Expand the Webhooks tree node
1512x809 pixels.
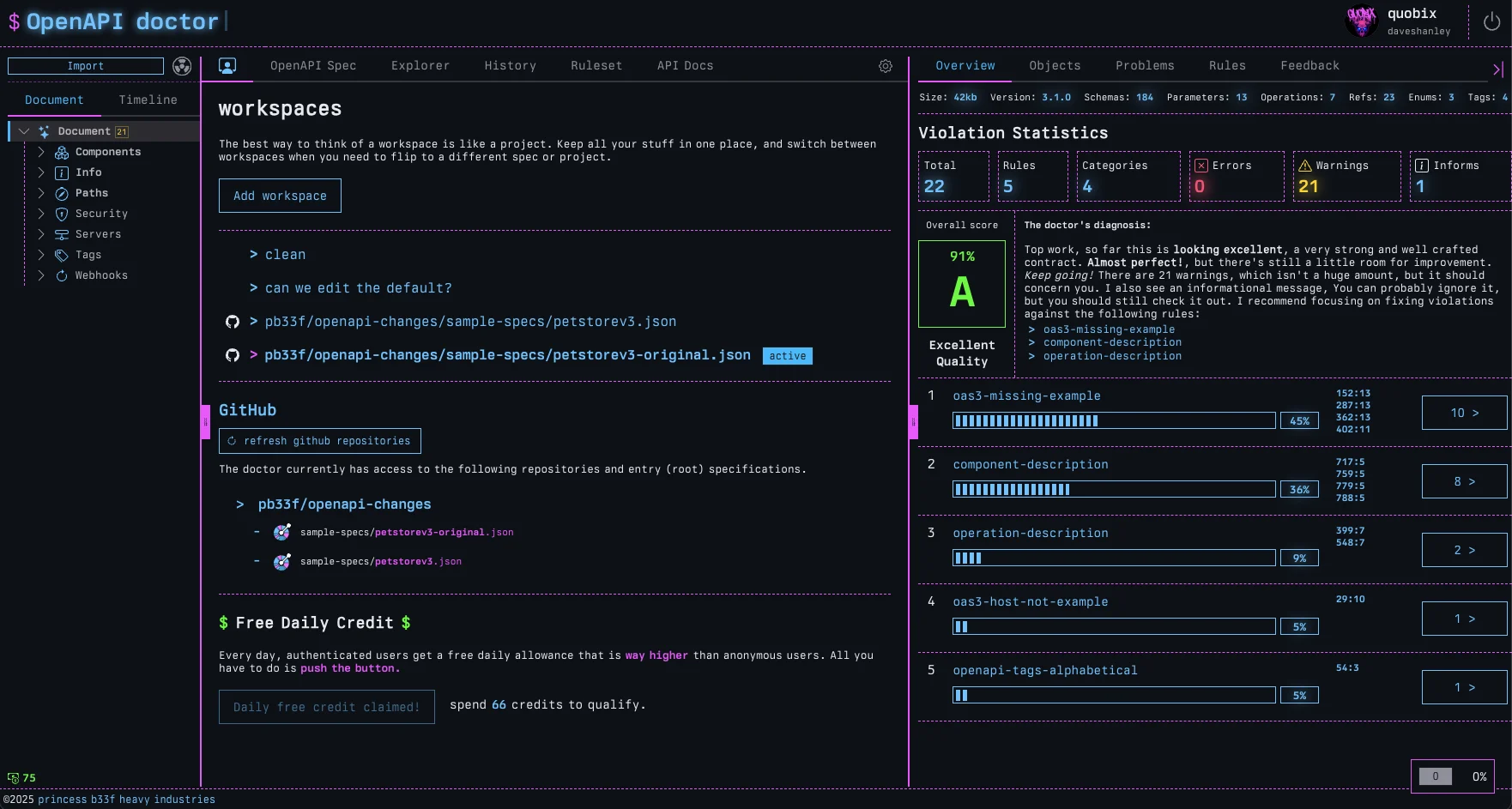pos(40,275)
